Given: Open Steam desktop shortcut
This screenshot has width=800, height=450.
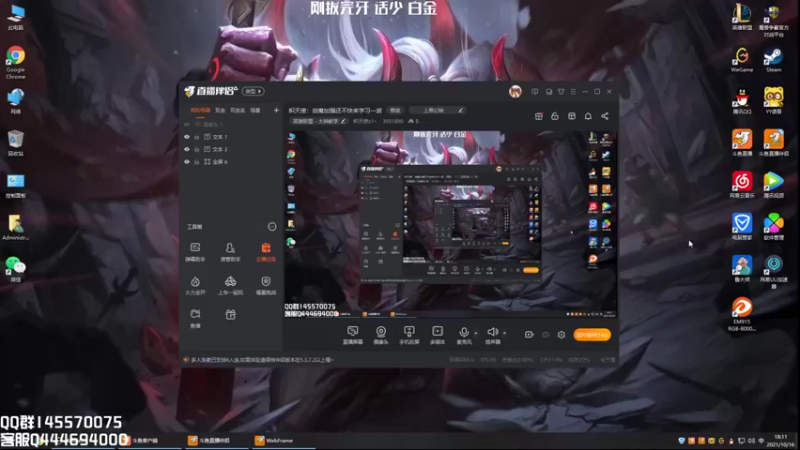Looking at the screenshot, I should pos(773,60).
